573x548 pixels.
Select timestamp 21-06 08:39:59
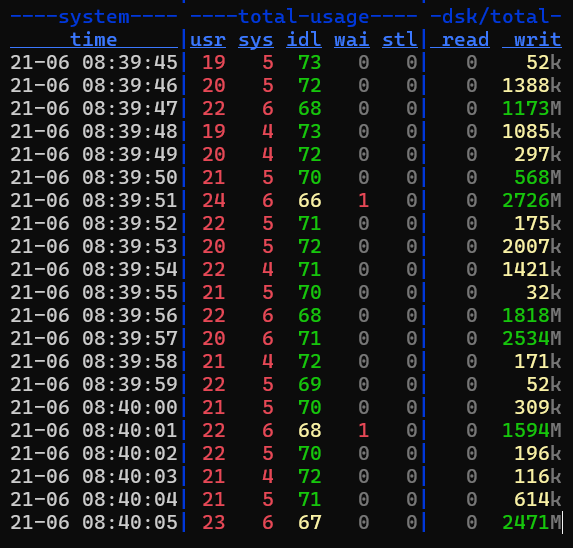tap(94, 384)
